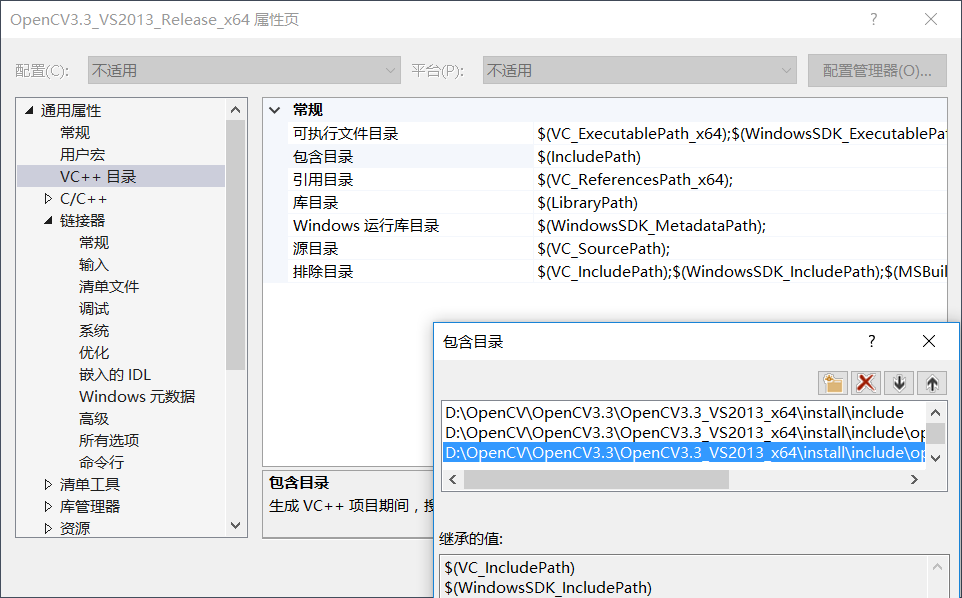962x598 pixels.
Task: Click the path list horizontal scrollbar thumb
Action: pos(596,479)
